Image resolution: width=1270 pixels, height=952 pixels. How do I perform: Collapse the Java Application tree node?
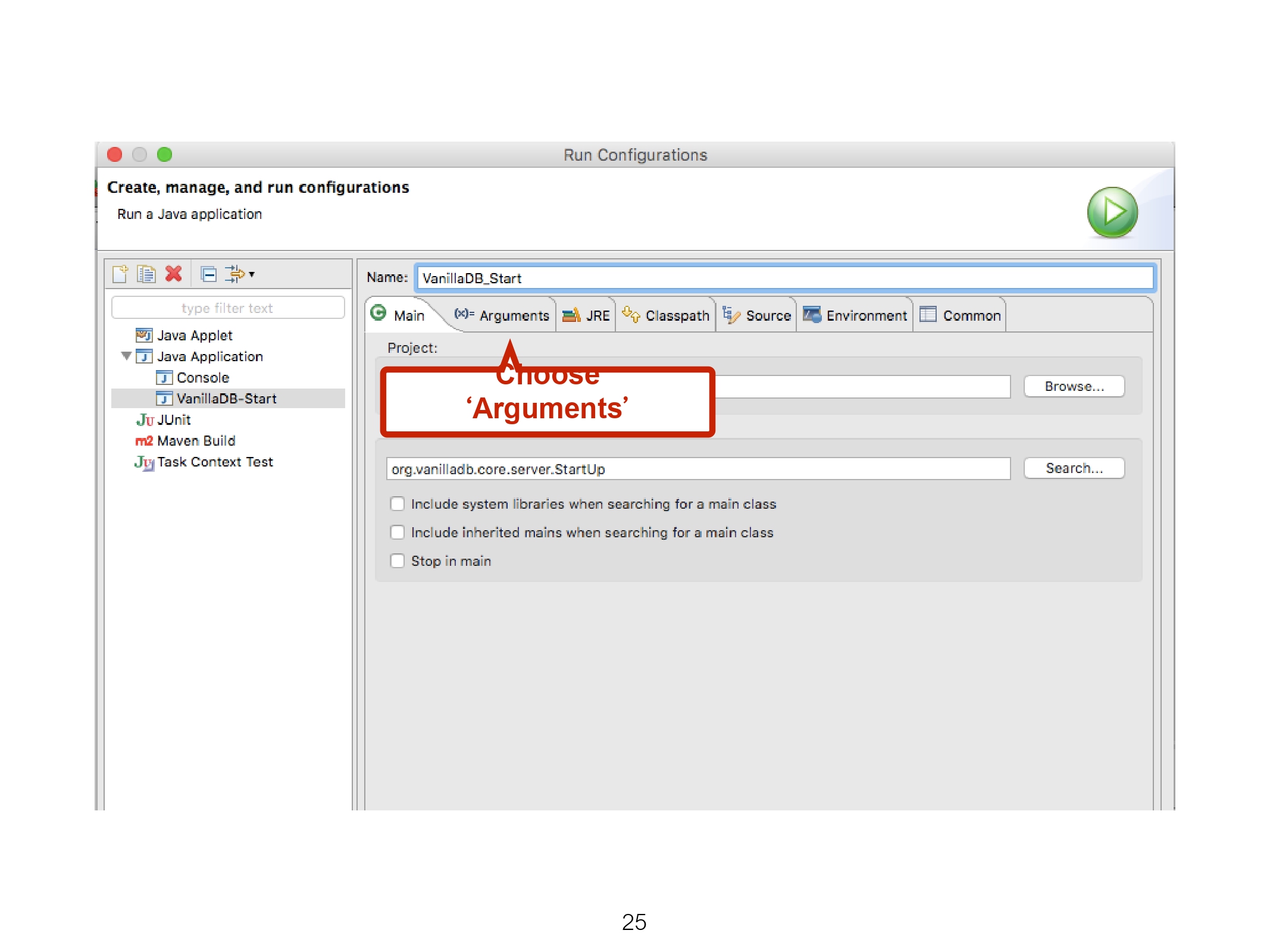click(x=126, y=356)
